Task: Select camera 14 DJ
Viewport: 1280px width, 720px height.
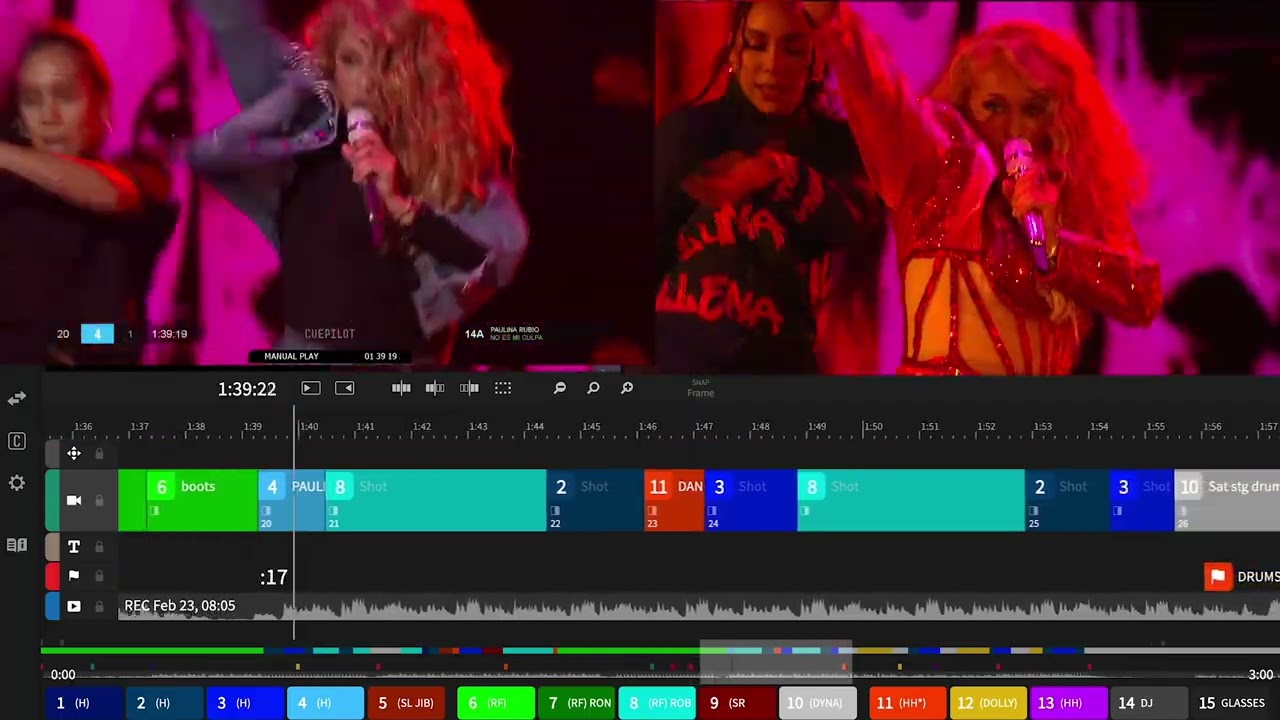Action: click(x=1150, y=703)
